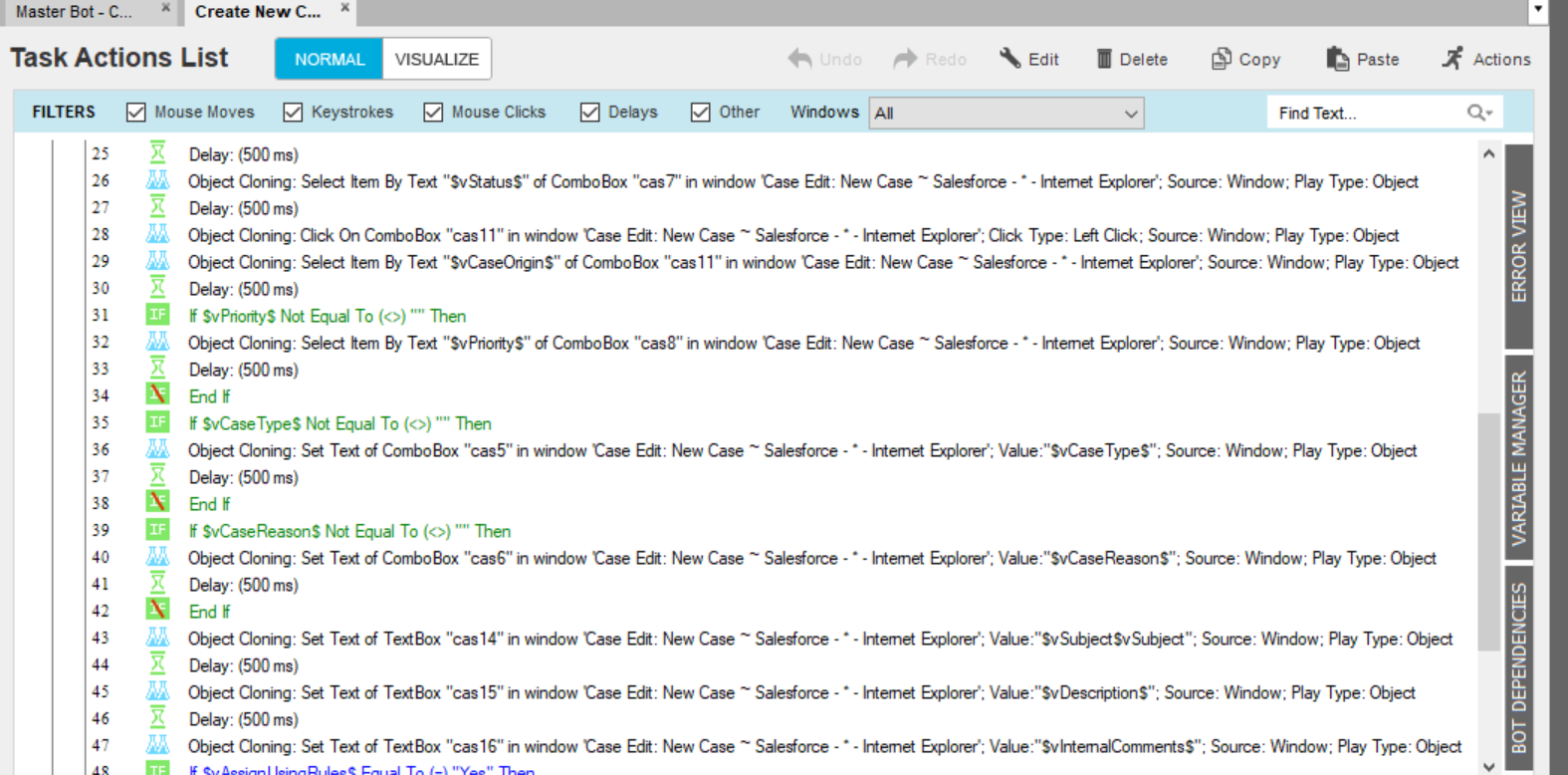Viewport: 1568px width, 775px height.
Task: Select the IF icon on line 35
Action: coord(157,422)
